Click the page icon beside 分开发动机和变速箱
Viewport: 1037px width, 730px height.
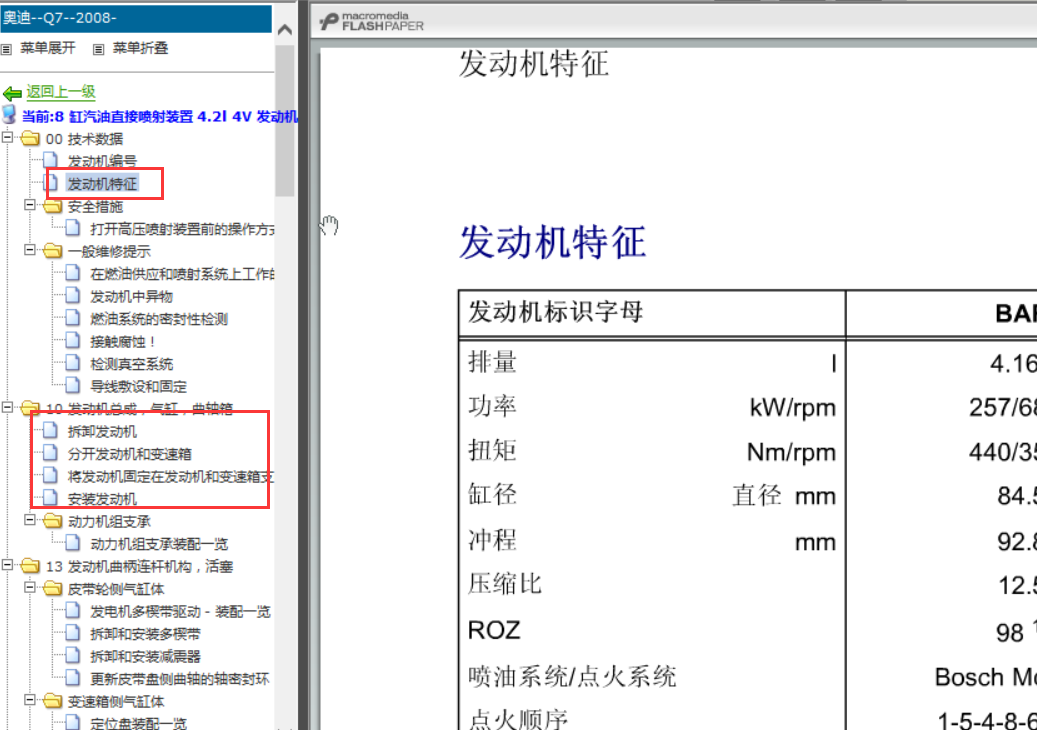click(50, 452)
